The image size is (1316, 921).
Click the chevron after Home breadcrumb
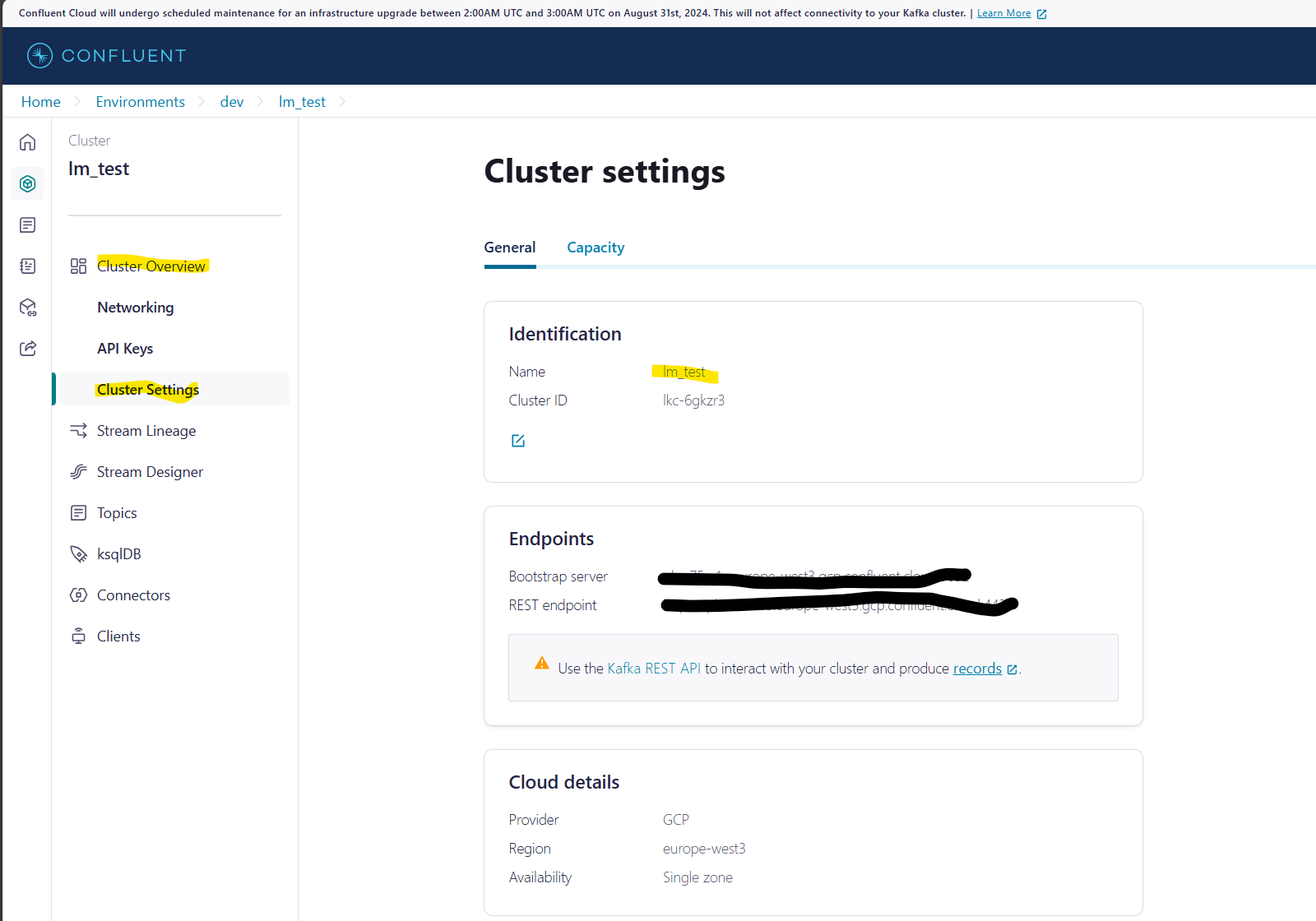click(77, 101)
